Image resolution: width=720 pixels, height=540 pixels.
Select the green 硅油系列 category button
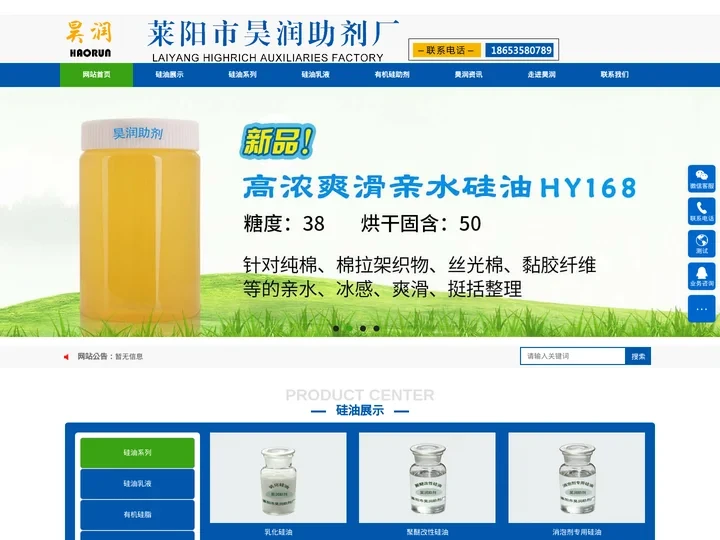(138, 453)
